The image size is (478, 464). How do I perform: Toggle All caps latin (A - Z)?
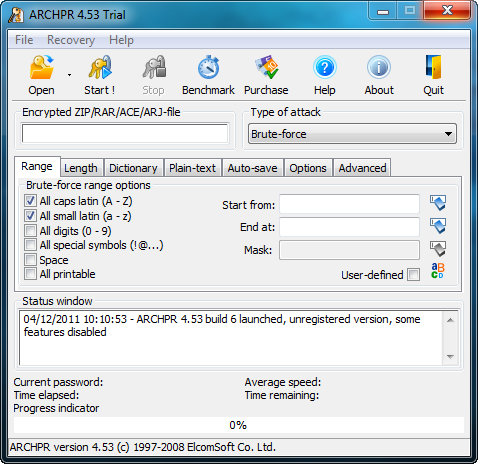(30, 201)
